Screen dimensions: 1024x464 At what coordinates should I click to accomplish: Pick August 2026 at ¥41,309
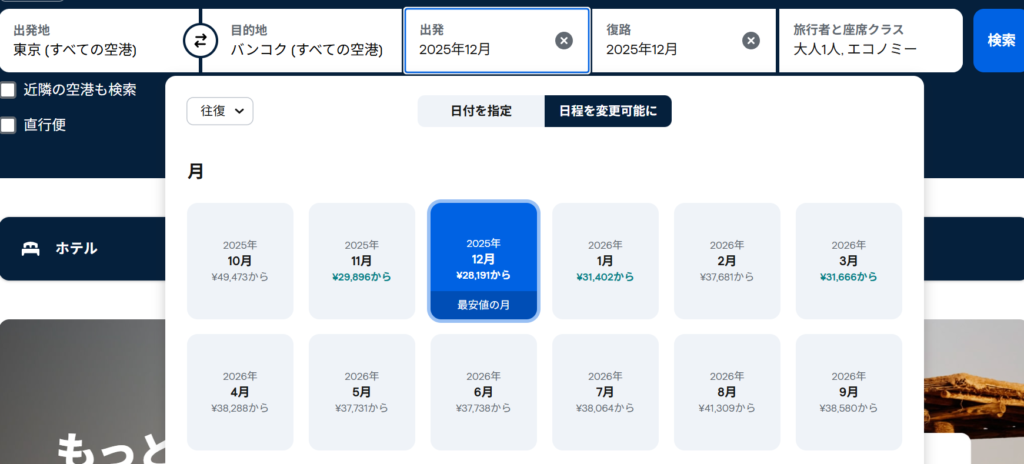coord(727,392)
